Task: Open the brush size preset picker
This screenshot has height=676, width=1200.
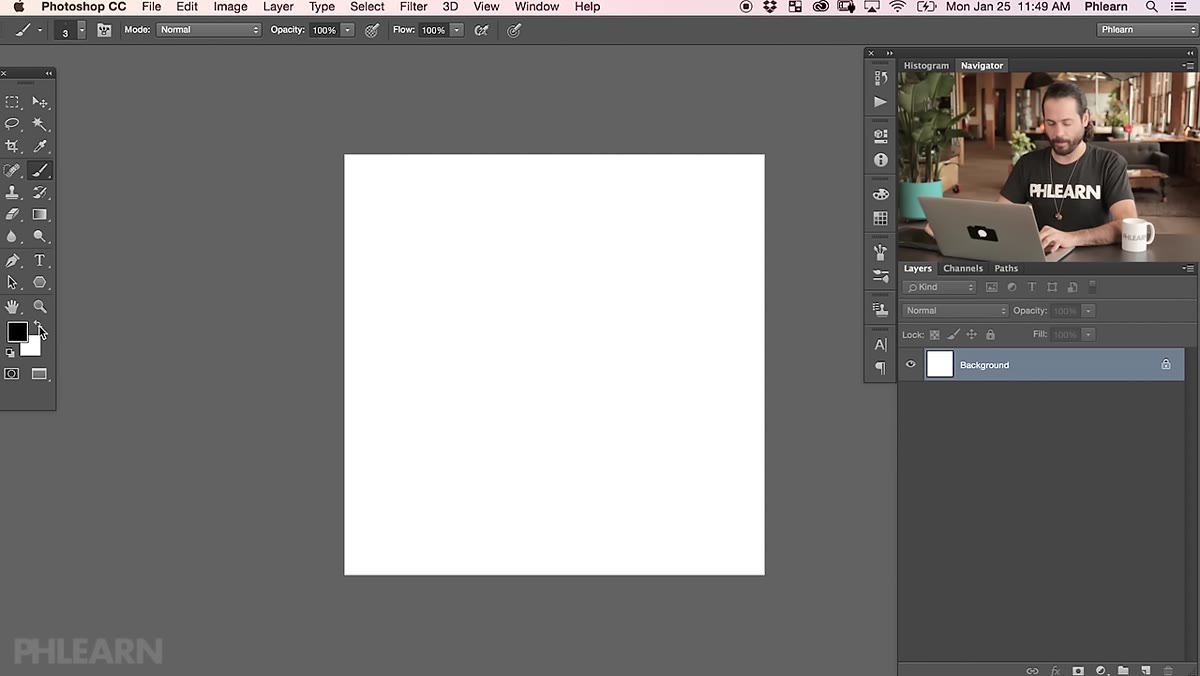Action: coord(81,30)
